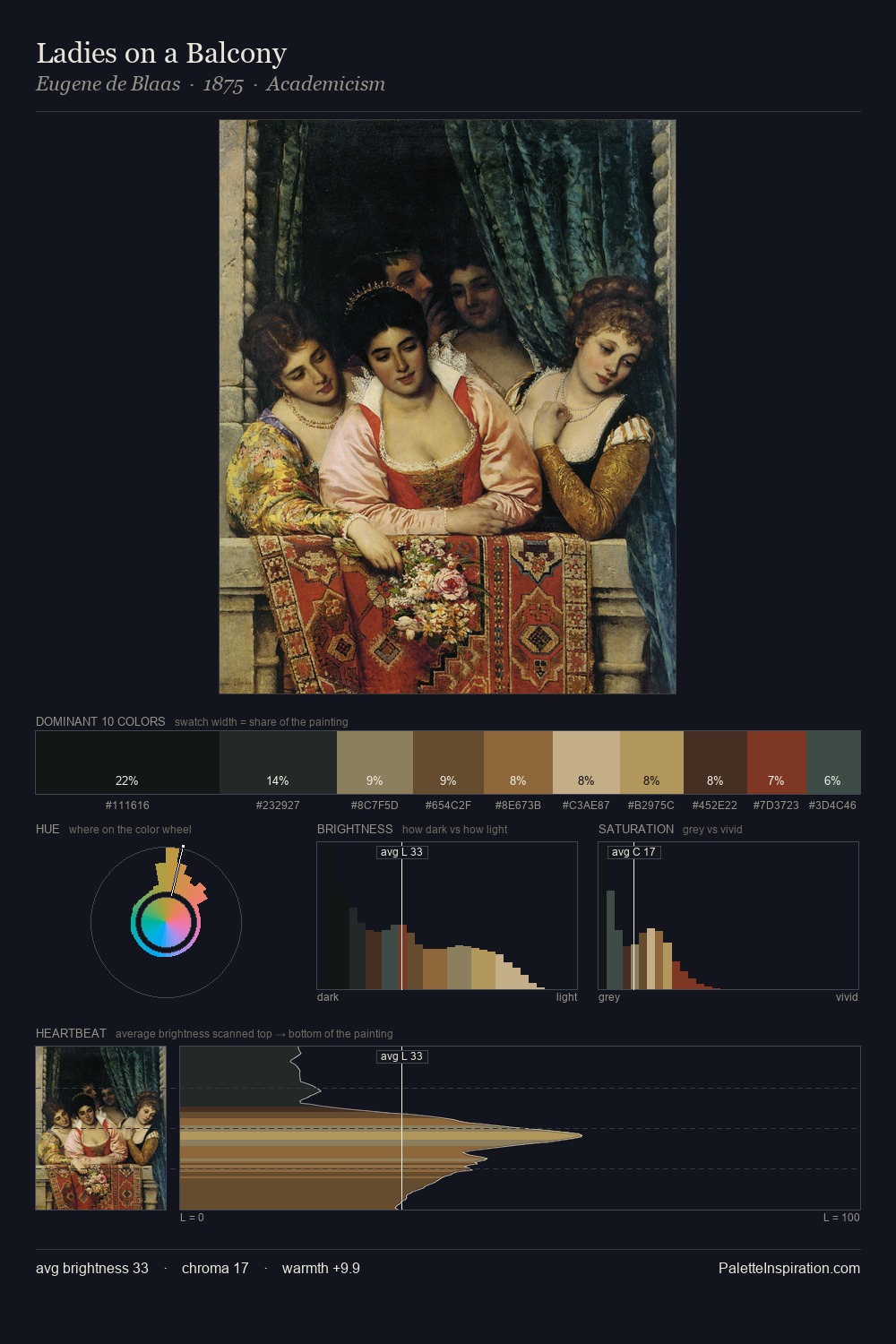The image size is (896, 1344).
Task: Click the hex code text '#452E22'
Action: tap(715, 806)
